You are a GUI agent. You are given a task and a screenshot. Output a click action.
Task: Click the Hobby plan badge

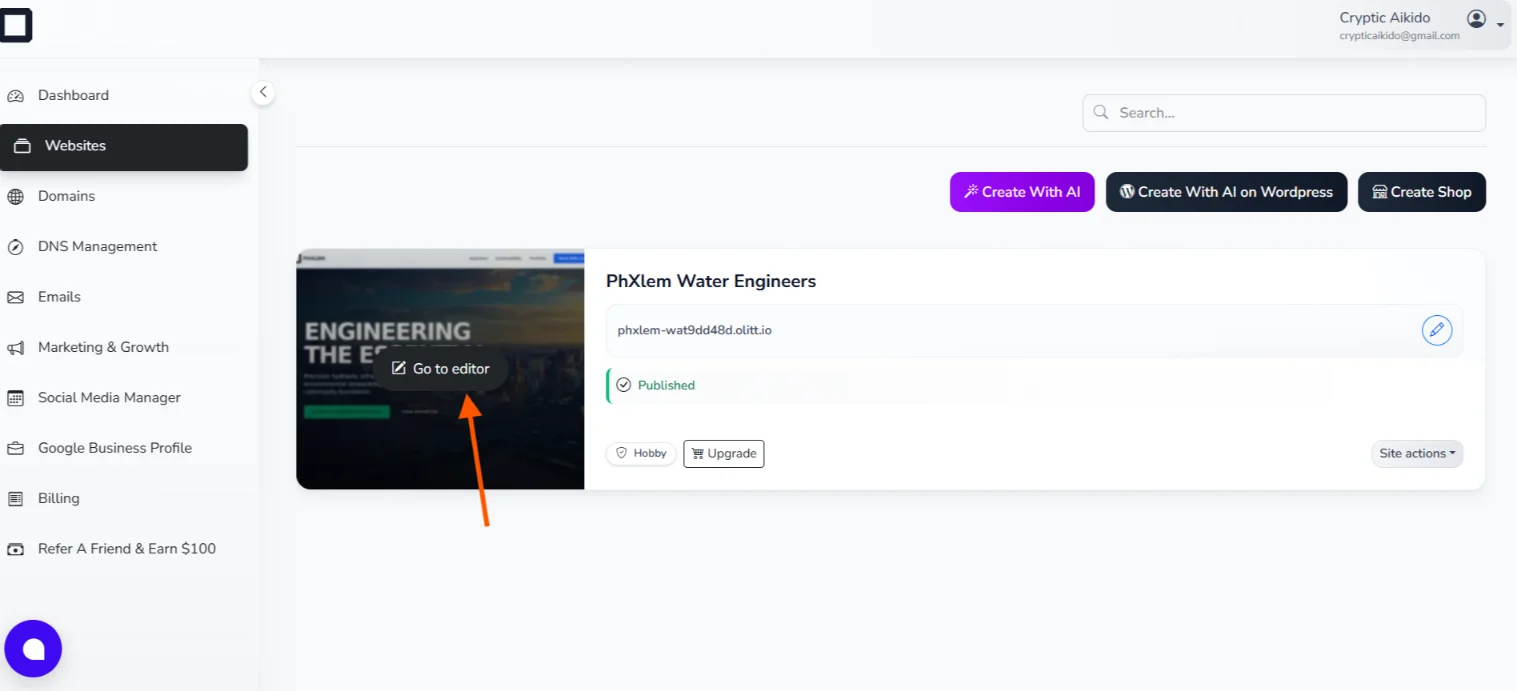click(640, 453)
